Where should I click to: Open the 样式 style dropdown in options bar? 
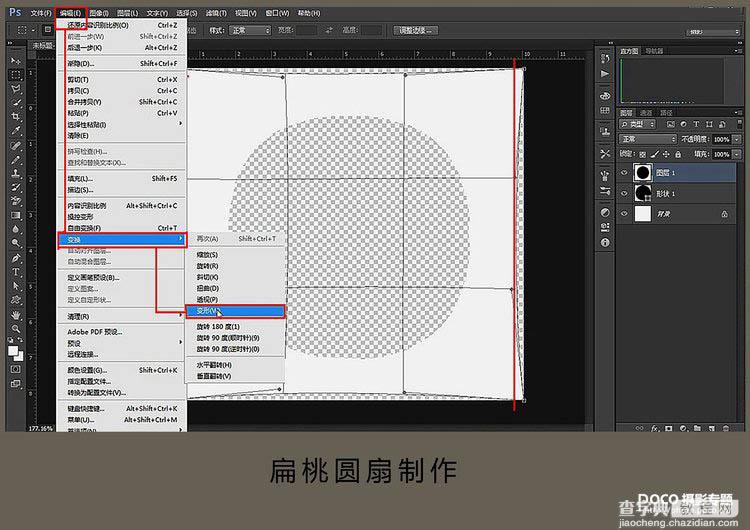coord(251,30)
